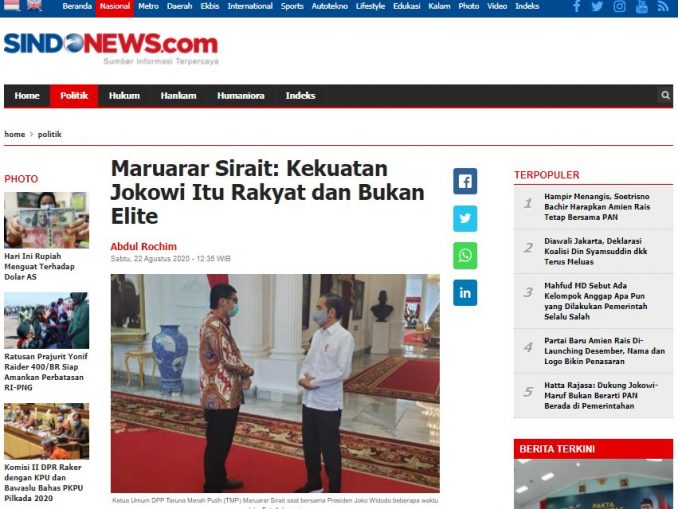View Komisi II DPR Raker thumbnail

(47, 431)
